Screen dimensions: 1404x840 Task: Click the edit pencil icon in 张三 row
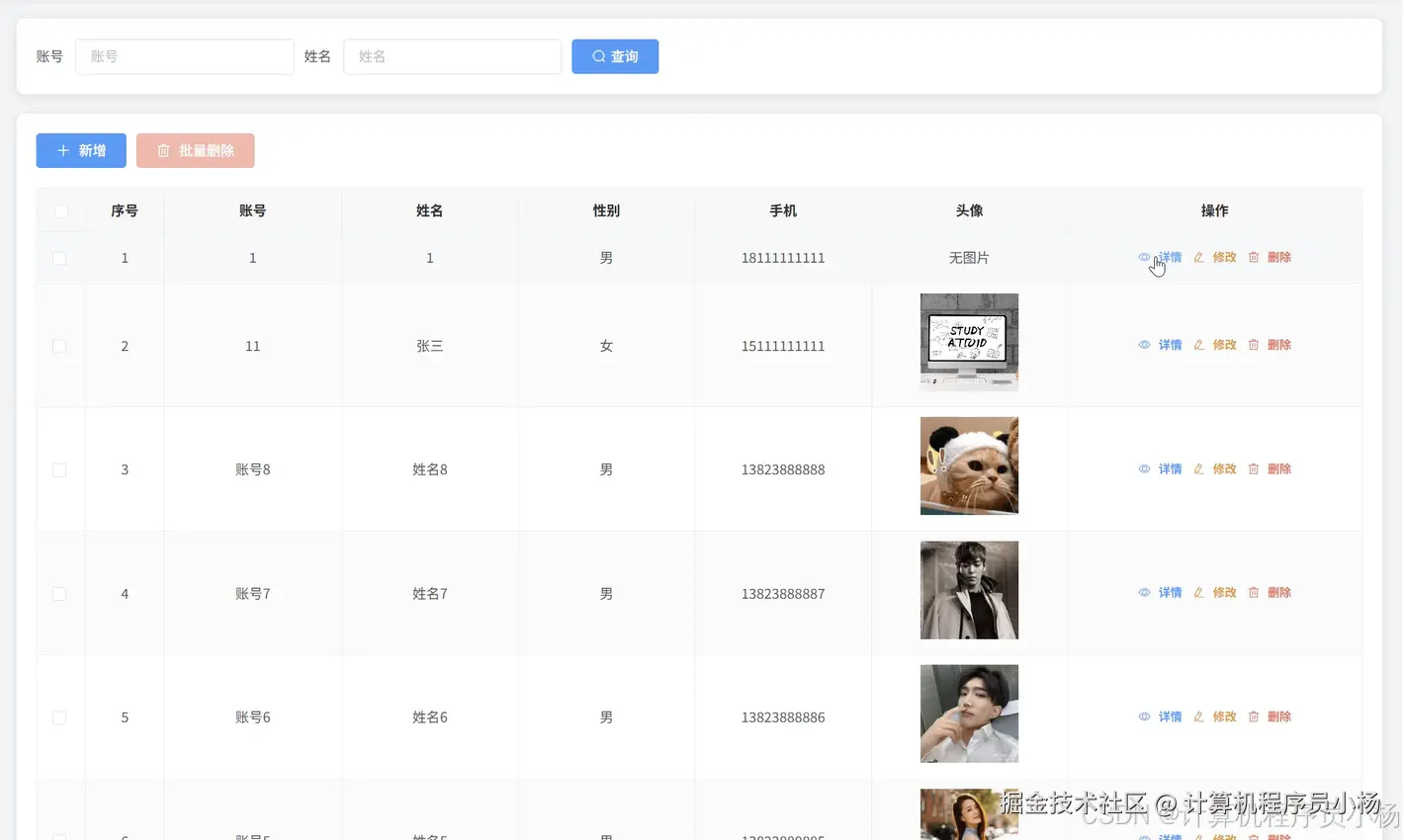[1198, 345]
